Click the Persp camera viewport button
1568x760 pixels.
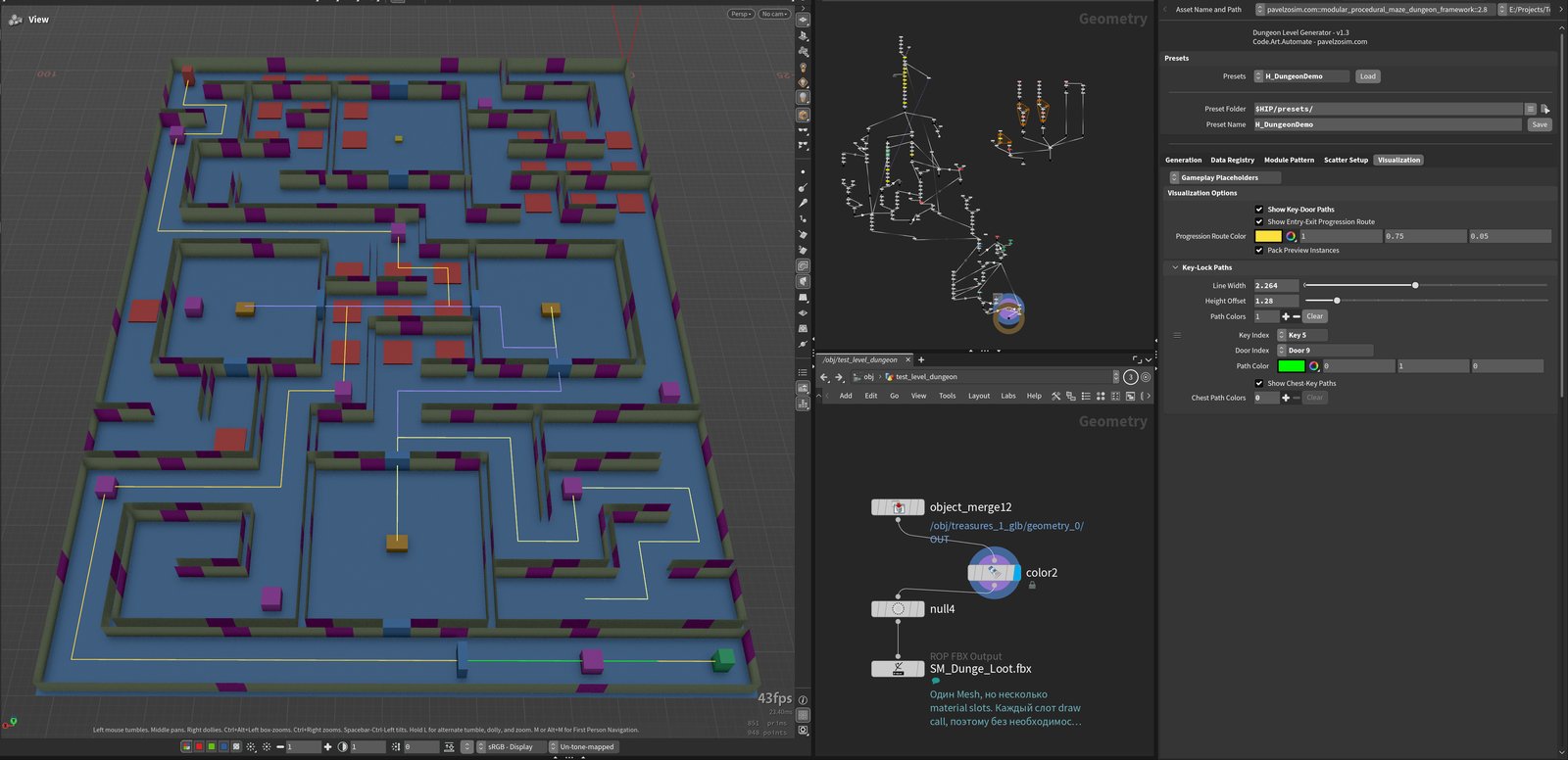point(741,14)
